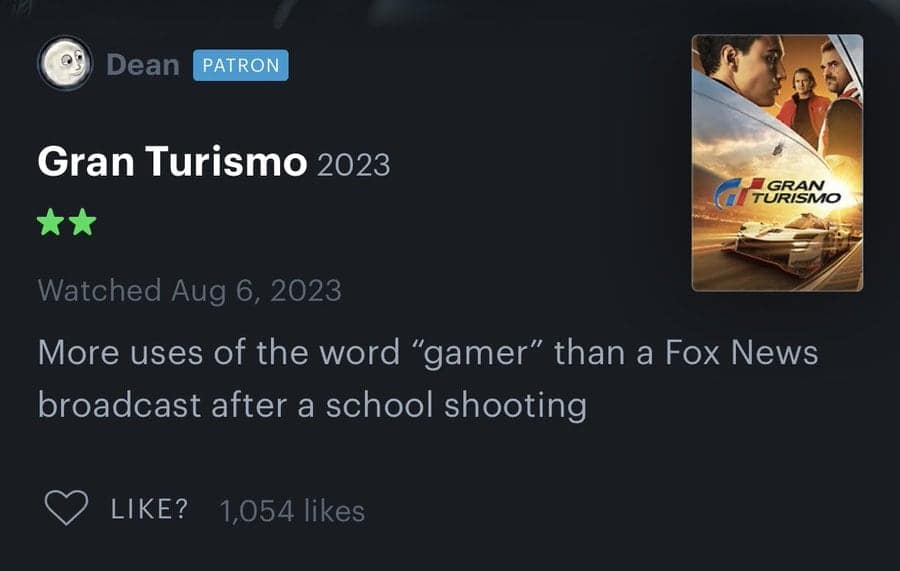Click the 2023 release year
Screen dimensions: 900x571
pos(353,165)
